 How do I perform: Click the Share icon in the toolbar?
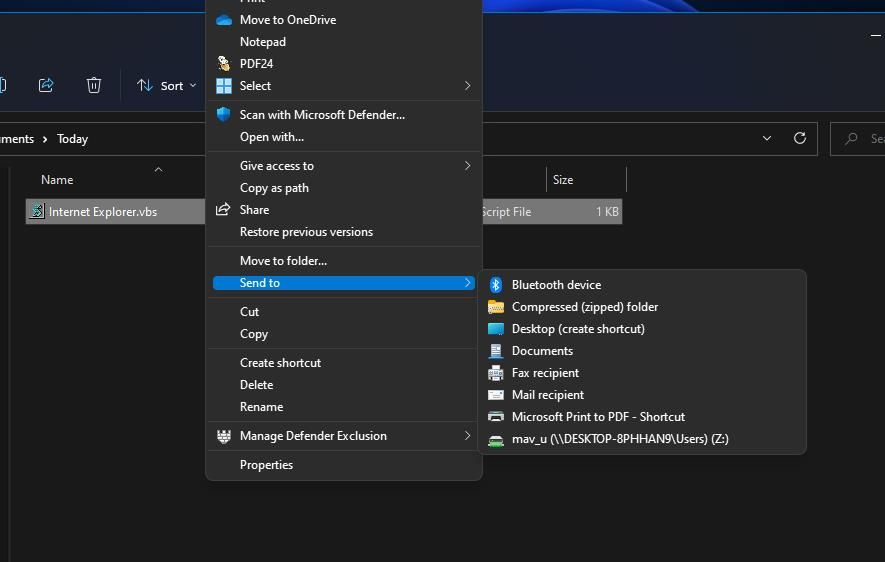tap(46, 85)
